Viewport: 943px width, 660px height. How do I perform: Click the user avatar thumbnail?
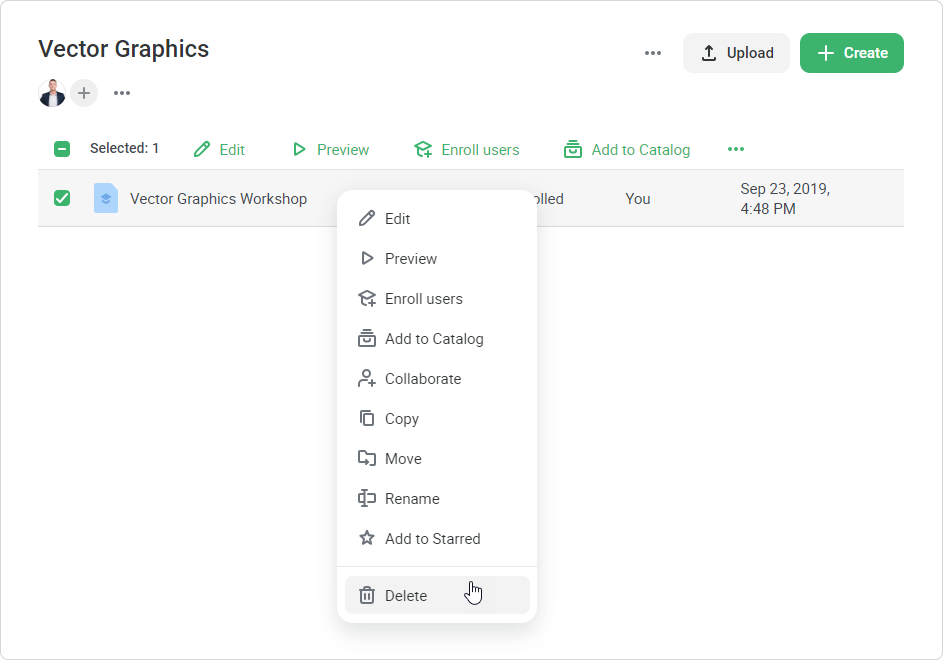[52, 93]
